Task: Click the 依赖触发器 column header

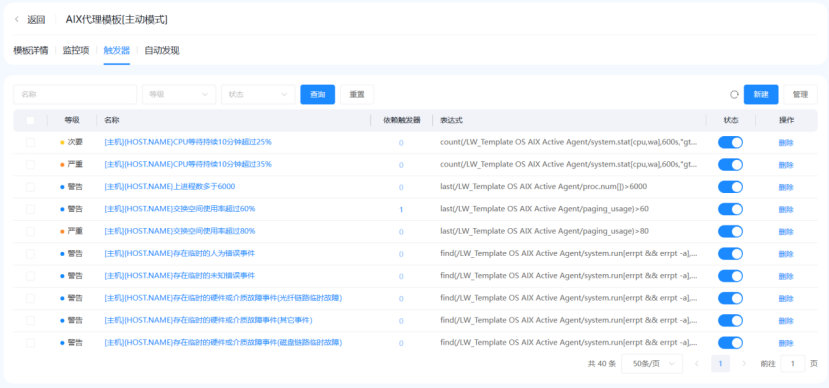Action: (x=402, y=121)
